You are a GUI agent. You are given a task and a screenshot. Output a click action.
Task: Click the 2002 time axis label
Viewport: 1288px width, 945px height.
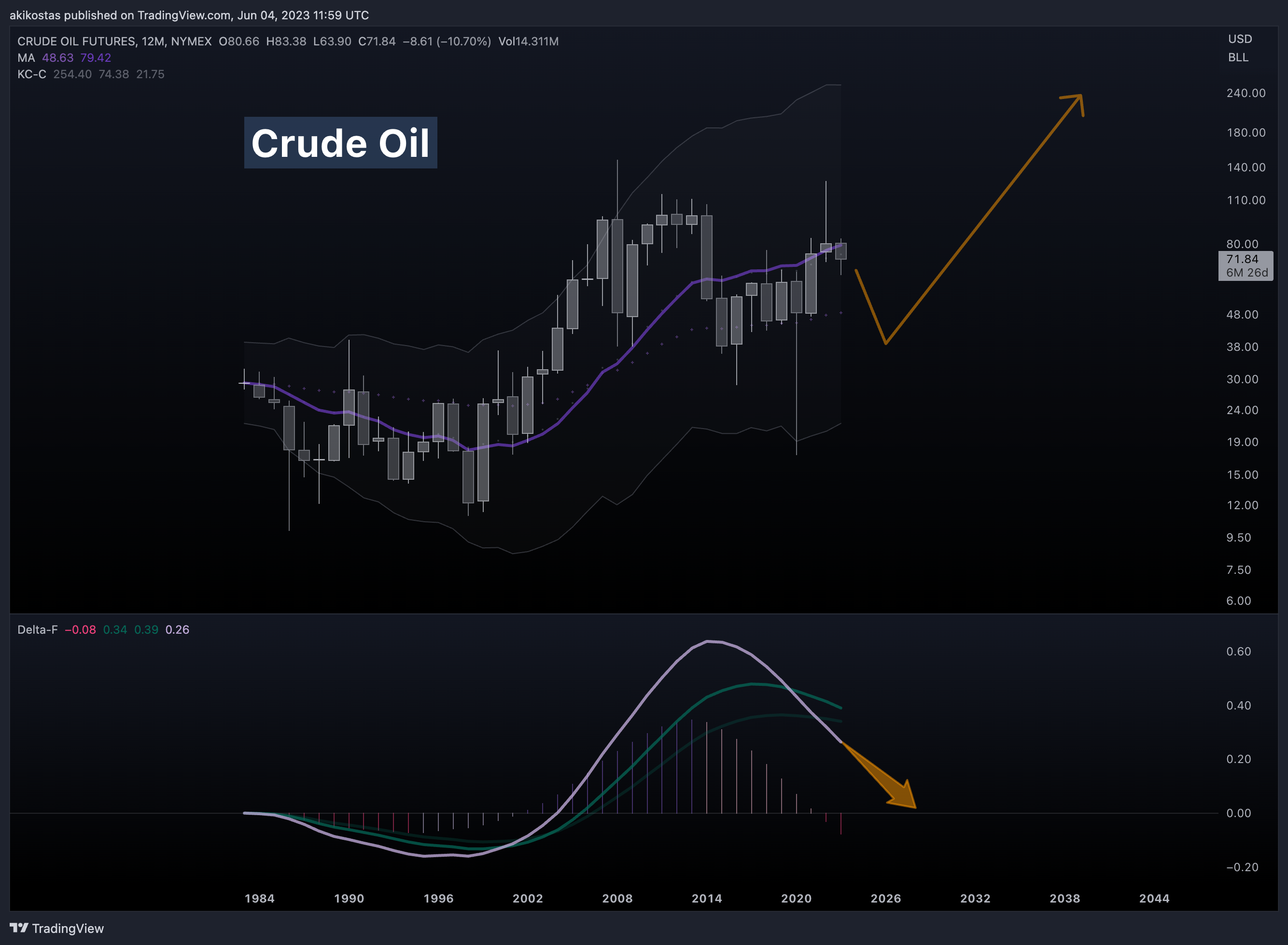coord(528,898)
